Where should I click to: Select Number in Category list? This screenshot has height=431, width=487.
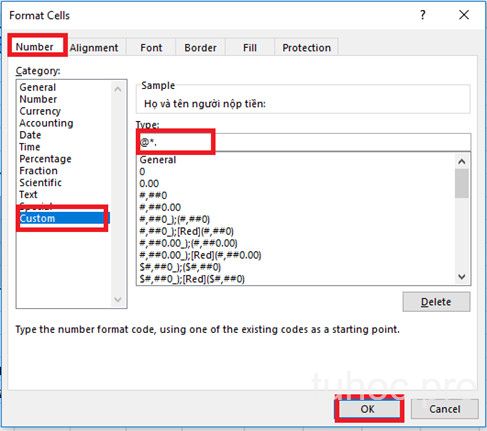pyautogui.click(x=63, y=99)
